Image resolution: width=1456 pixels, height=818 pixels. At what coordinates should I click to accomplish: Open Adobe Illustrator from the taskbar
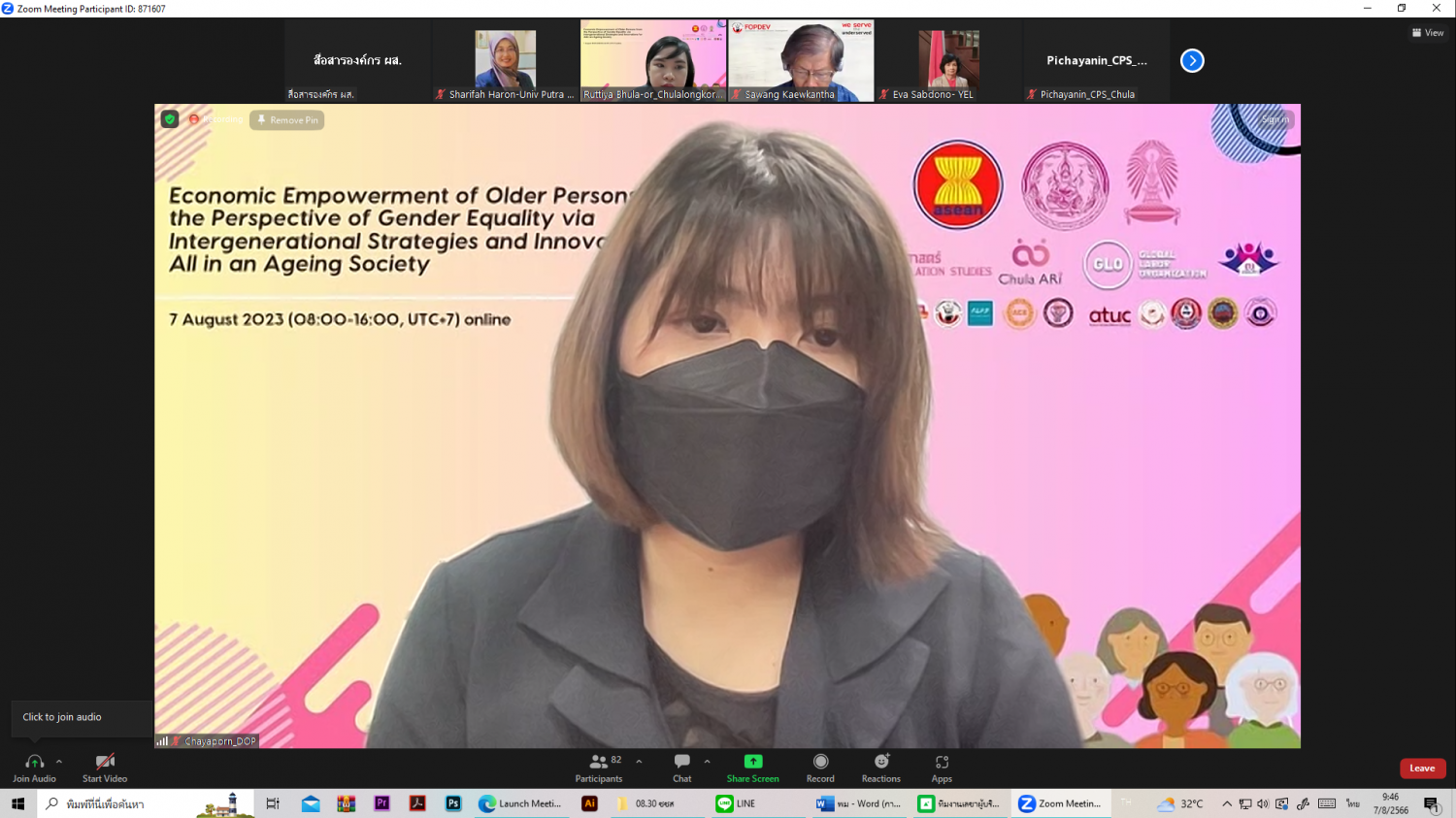[589, 803]
